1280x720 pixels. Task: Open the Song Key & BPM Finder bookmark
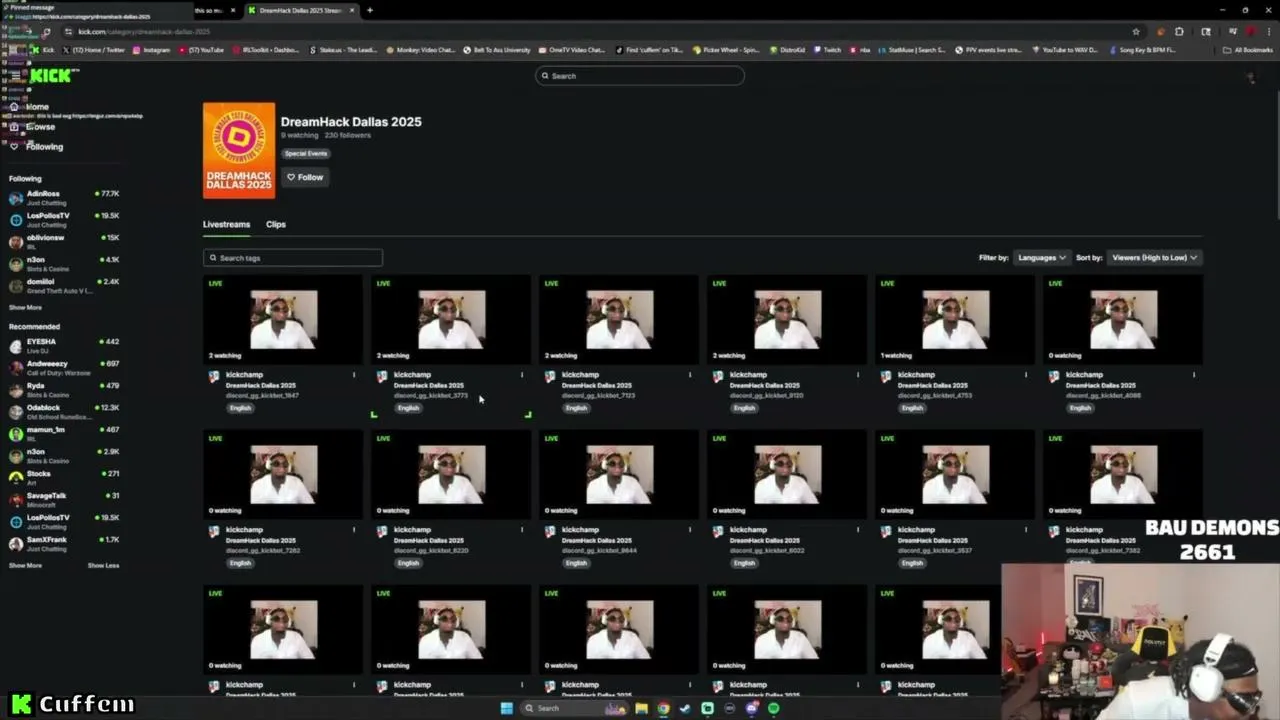[1141, 50]
